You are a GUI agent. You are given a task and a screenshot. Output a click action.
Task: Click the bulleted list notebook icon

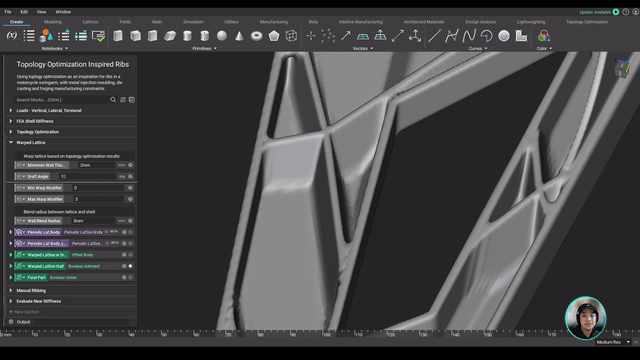click(29, 36)
